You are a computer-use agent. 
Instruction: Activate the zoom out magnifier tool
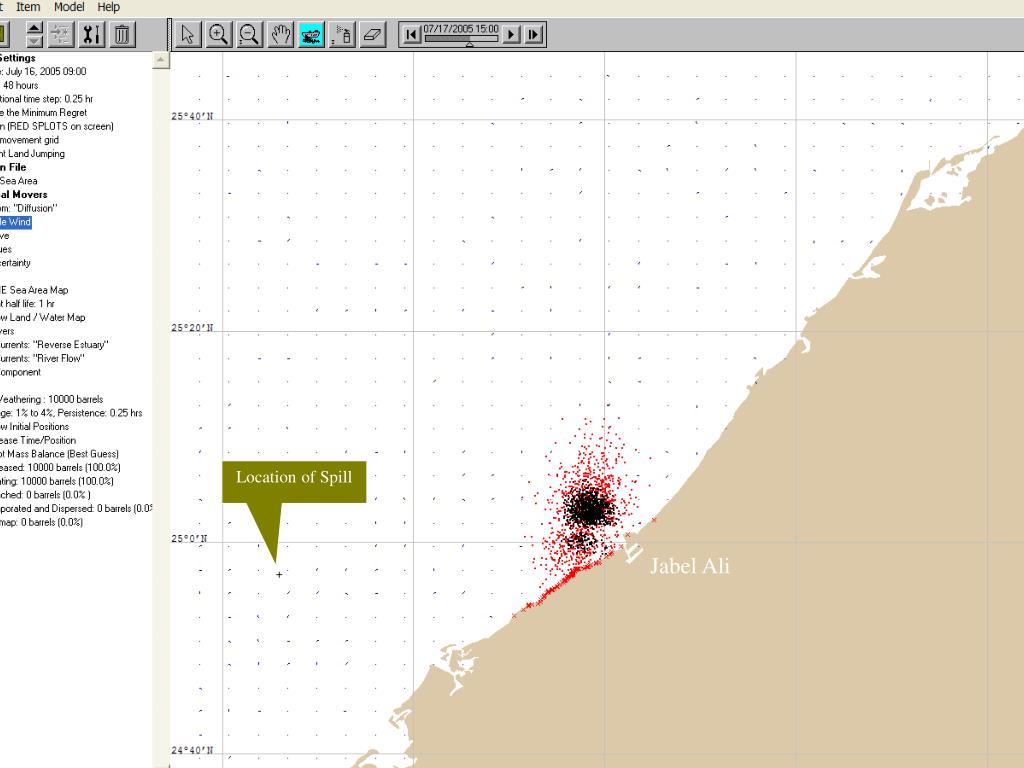pos(249,35)
